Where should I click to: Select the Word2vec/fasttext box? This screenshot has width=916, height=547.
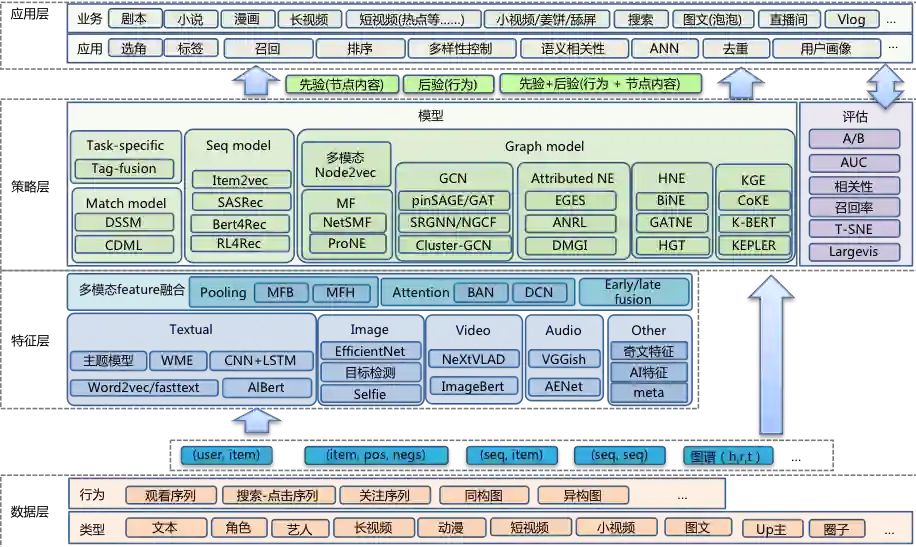pyautogui.click(x=144, y=387)
